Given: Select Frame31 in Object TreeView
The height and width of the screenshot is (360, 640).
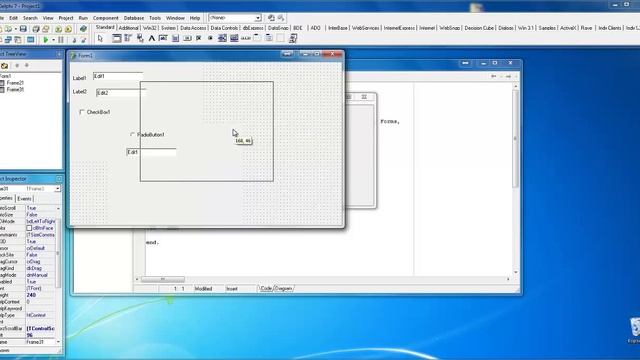Looking at the screenshot, I should [x=15, y=89].
